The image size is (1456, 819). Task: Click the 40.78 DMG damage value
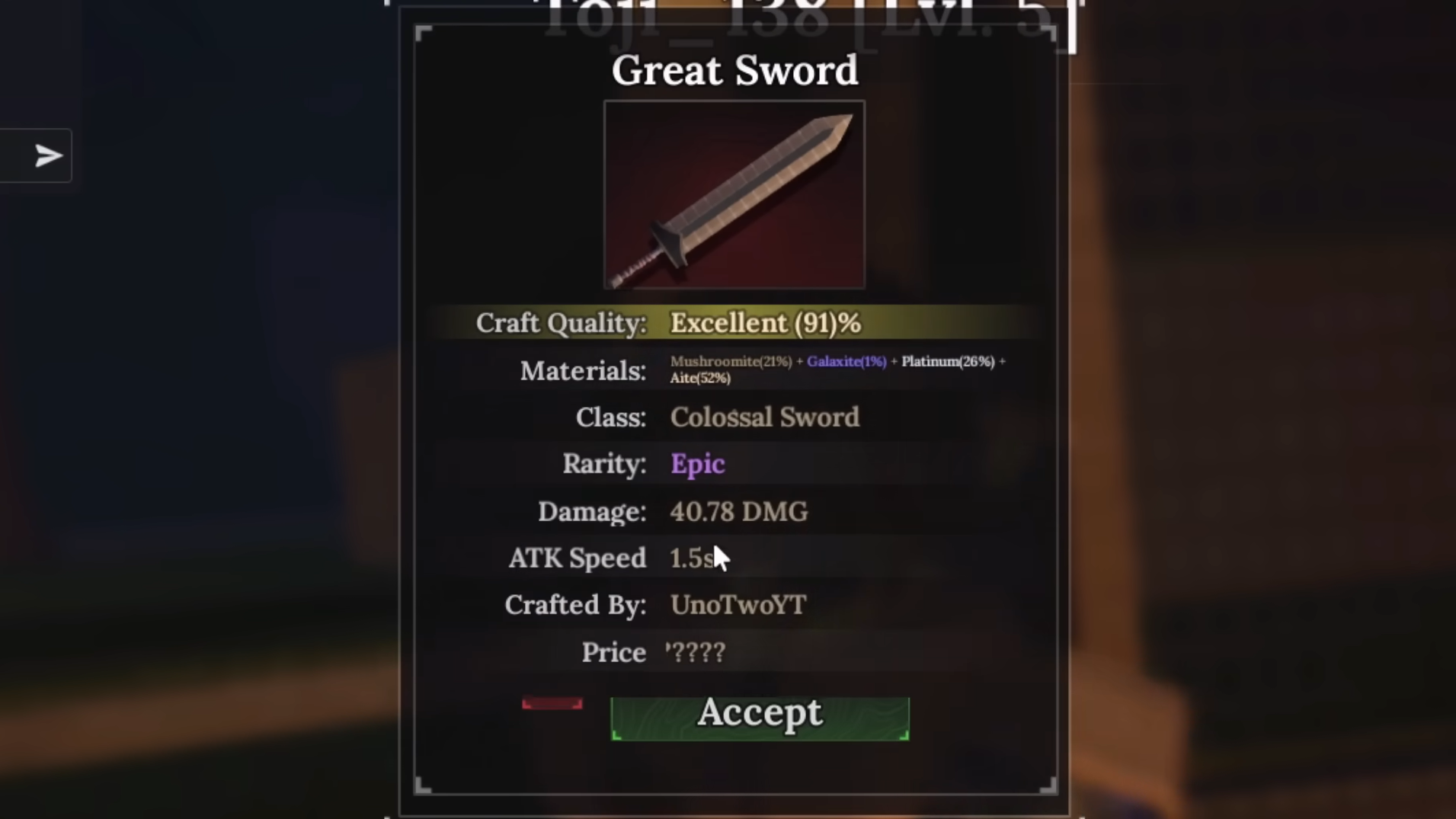tap(739, 511)
